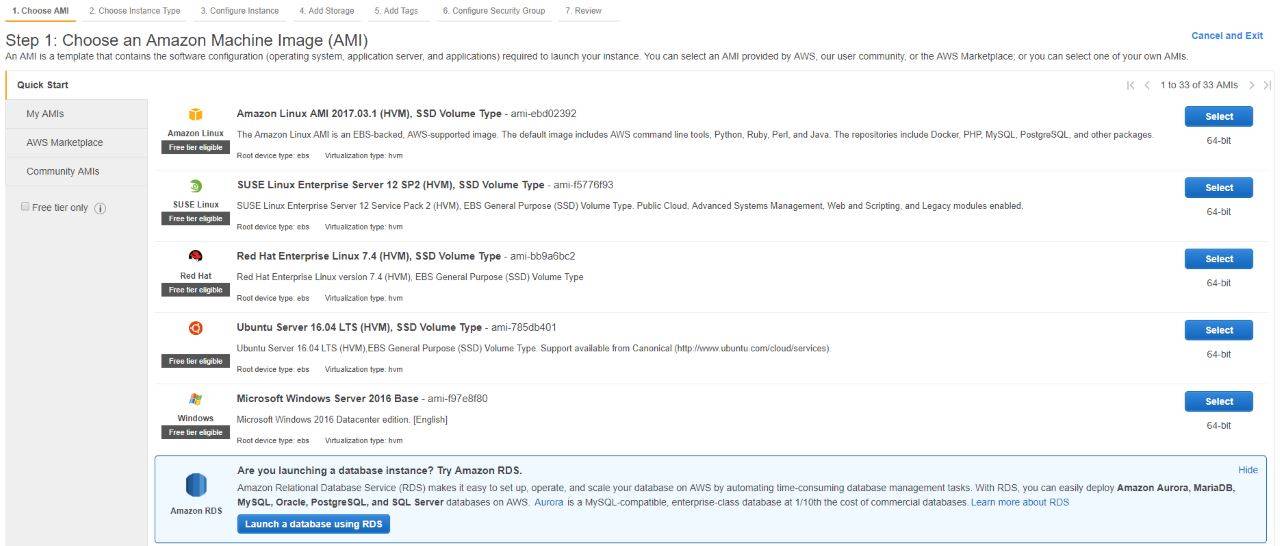This screenshot has width=1280, height=546.
Task: Switch to 6. Configure Security Group step
Action: tap(494, 10)
